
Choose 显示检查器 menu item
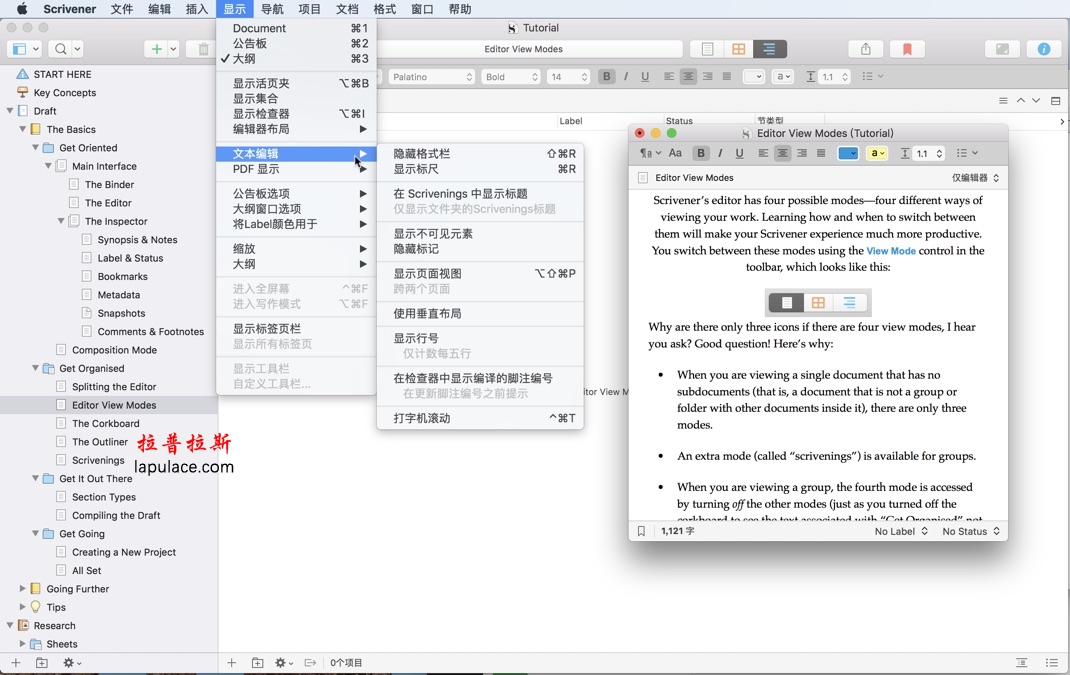(x=295, y=114)
